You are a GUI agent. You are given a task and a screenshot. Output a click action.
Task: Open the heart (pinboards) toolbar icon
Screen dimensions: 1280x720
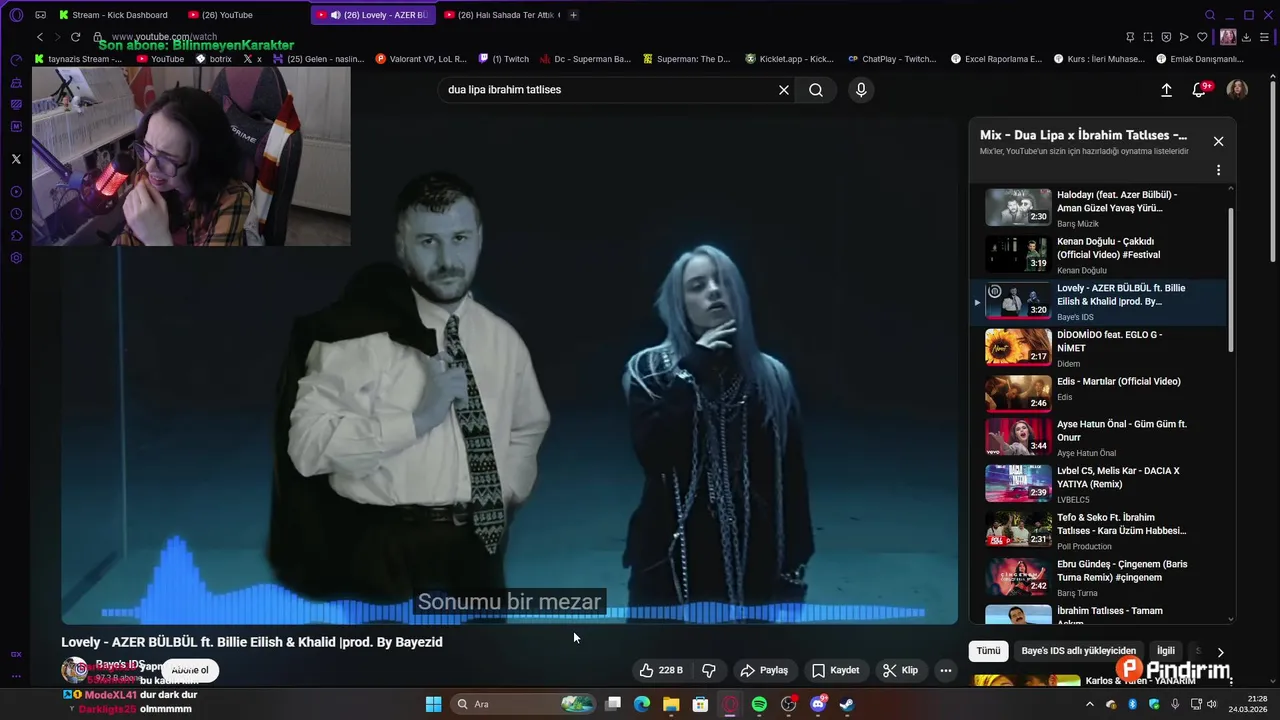(x=1202, y=37)
